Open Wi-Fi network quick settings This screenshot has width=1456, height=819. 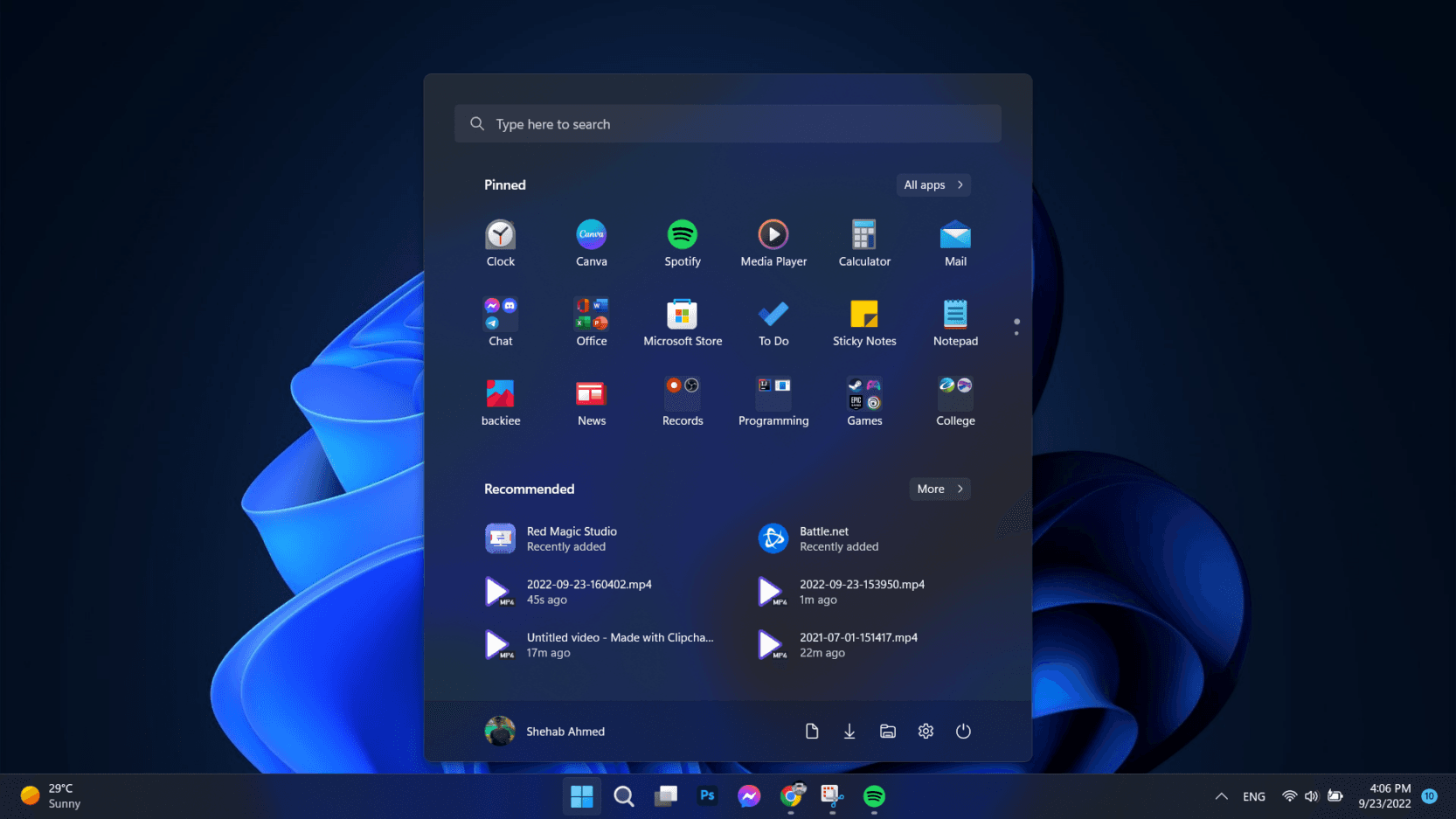tap(1289, 796)
